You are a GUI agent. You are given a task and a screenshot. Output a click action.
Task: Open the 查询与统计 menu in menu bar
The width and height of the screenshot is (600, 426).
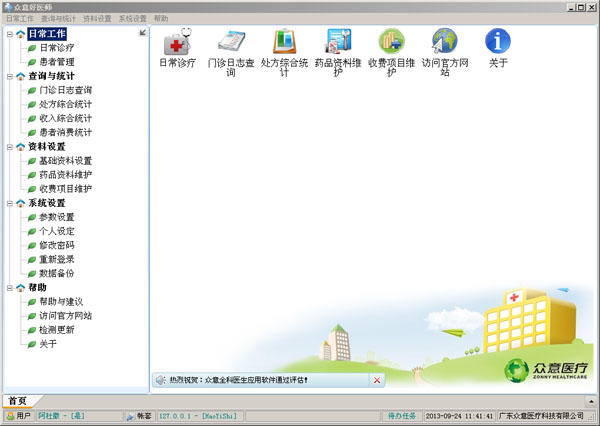(x=58, y=18)
